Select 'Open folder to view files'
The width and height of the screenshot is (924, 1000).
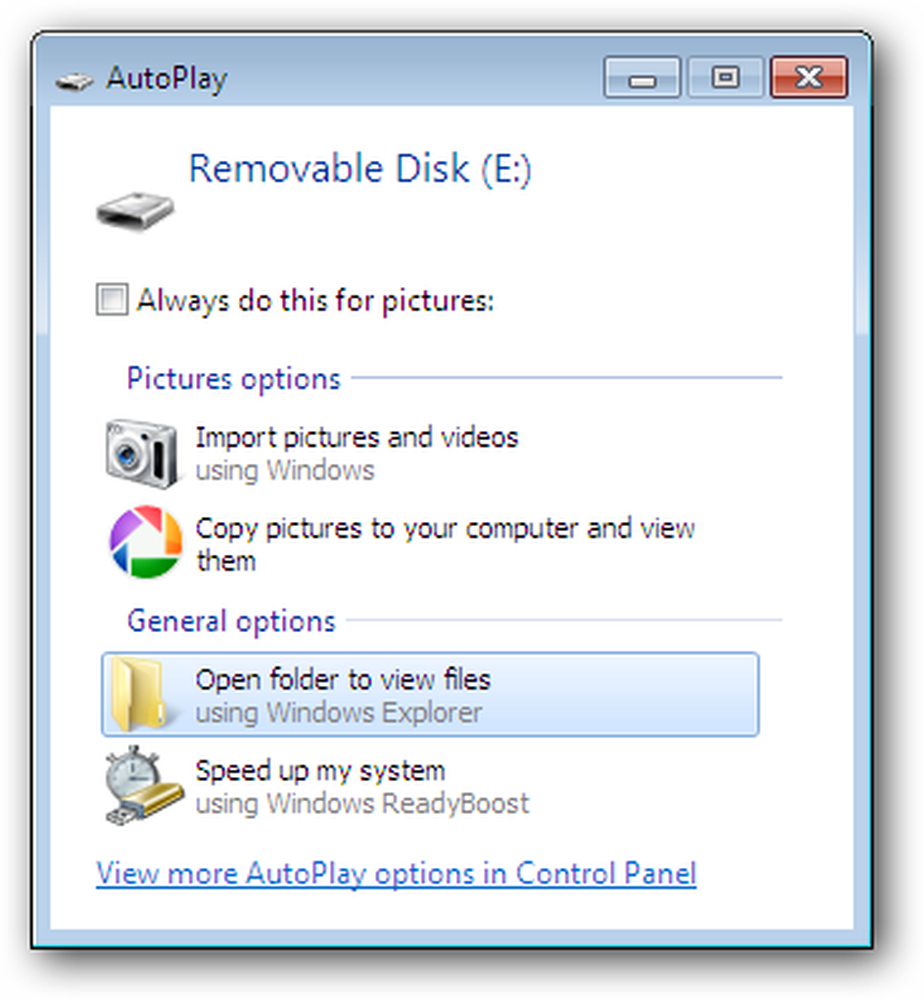click(430, 695)
